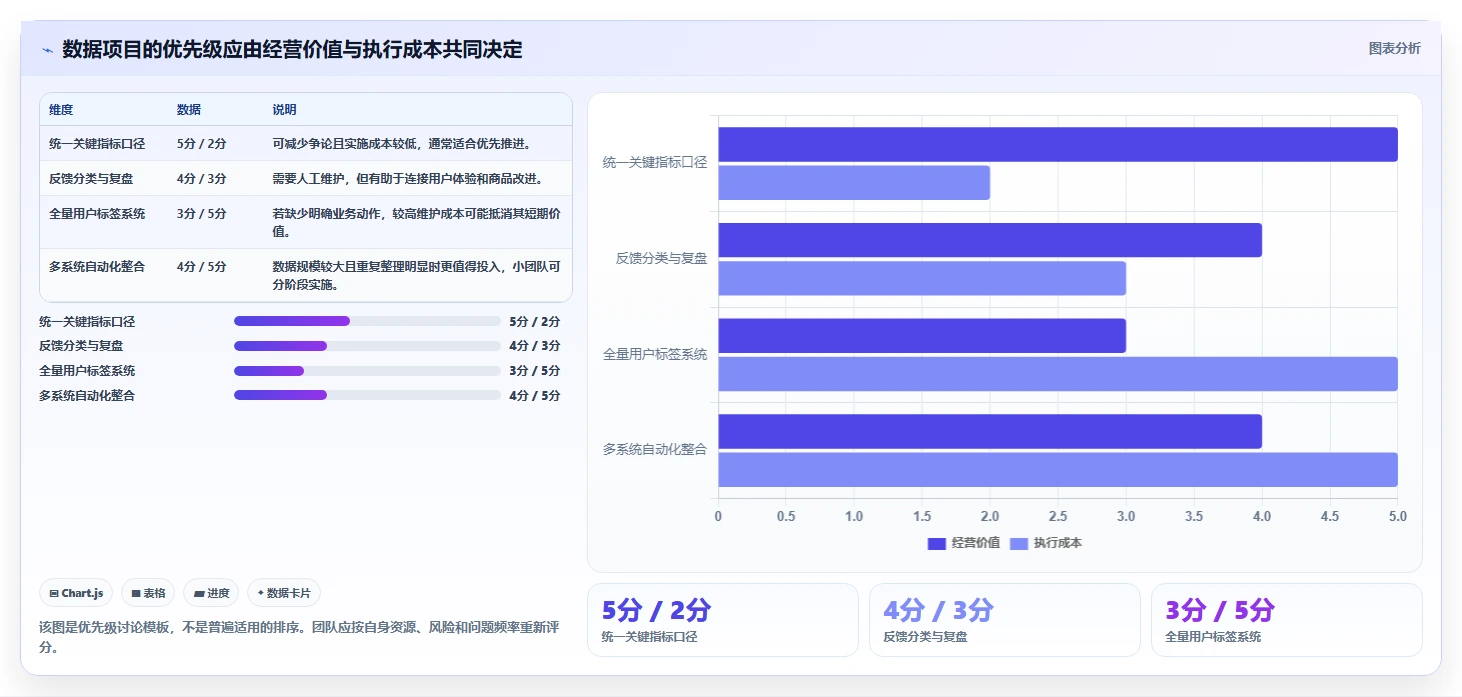Click the 表格 chip icon
The width and height of the screenshot is (1462, 697).
136,593
